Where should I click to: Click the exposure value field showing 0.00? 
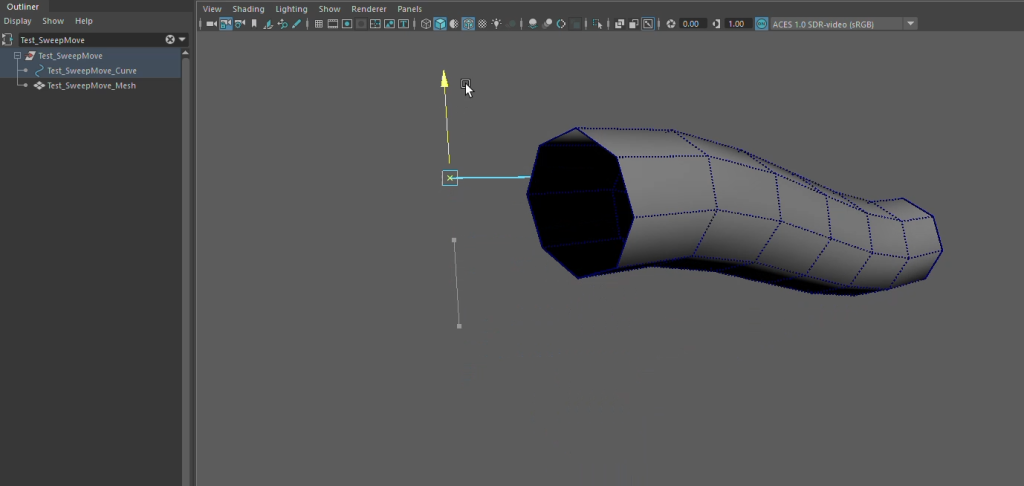[691, 23]
